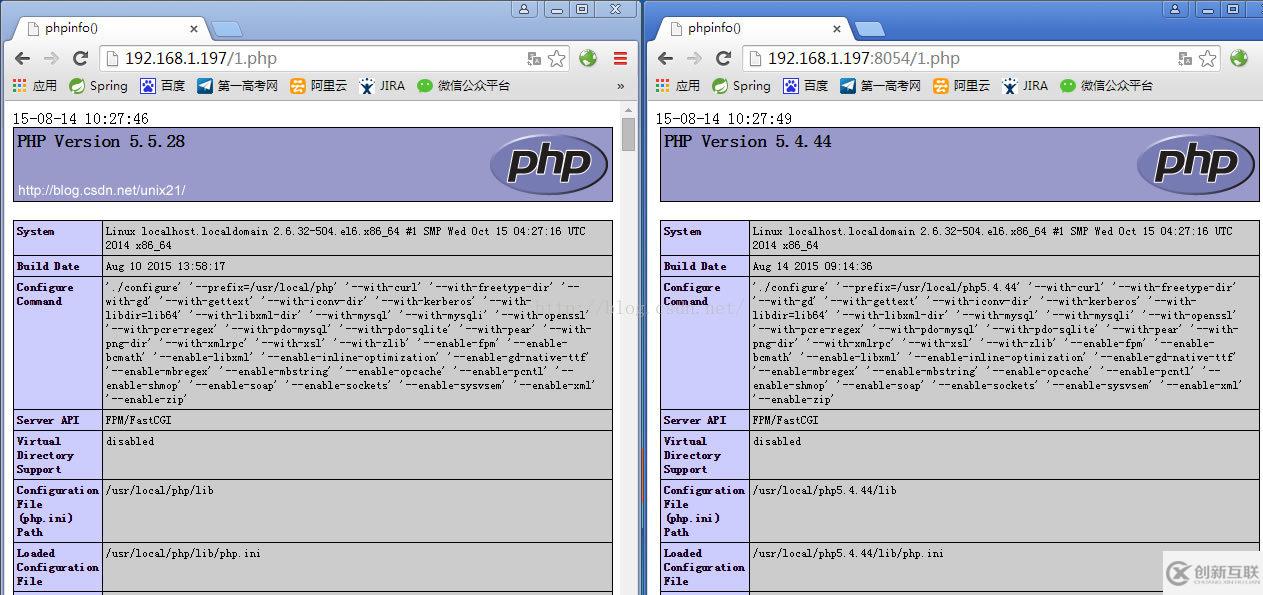Open 百度 bookmark in right window
The height and width of the screenshot is (595, 1263).
(806, 86)
